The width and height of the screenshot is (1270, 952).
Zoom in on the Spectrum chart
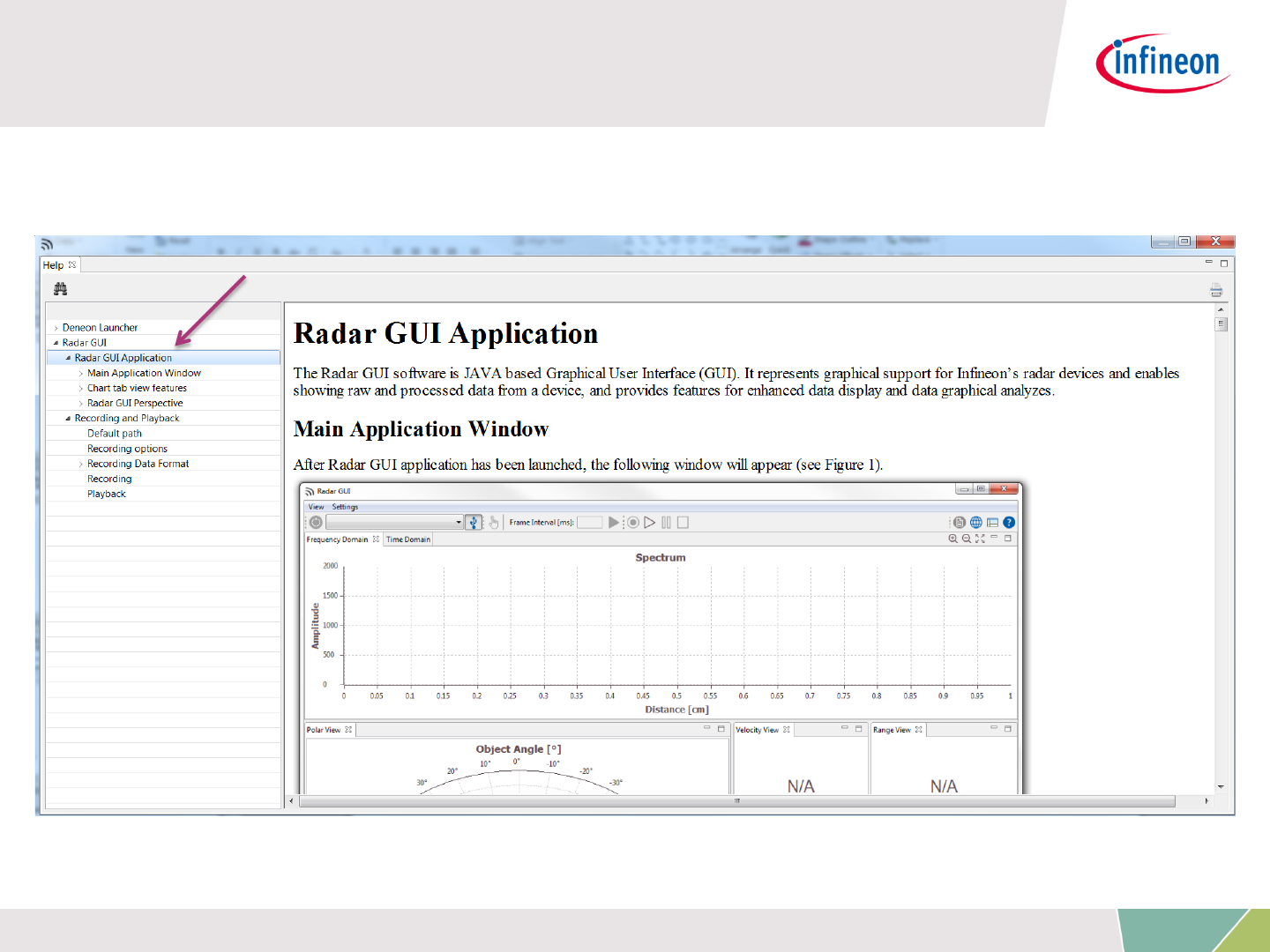(x=952, y=539)
